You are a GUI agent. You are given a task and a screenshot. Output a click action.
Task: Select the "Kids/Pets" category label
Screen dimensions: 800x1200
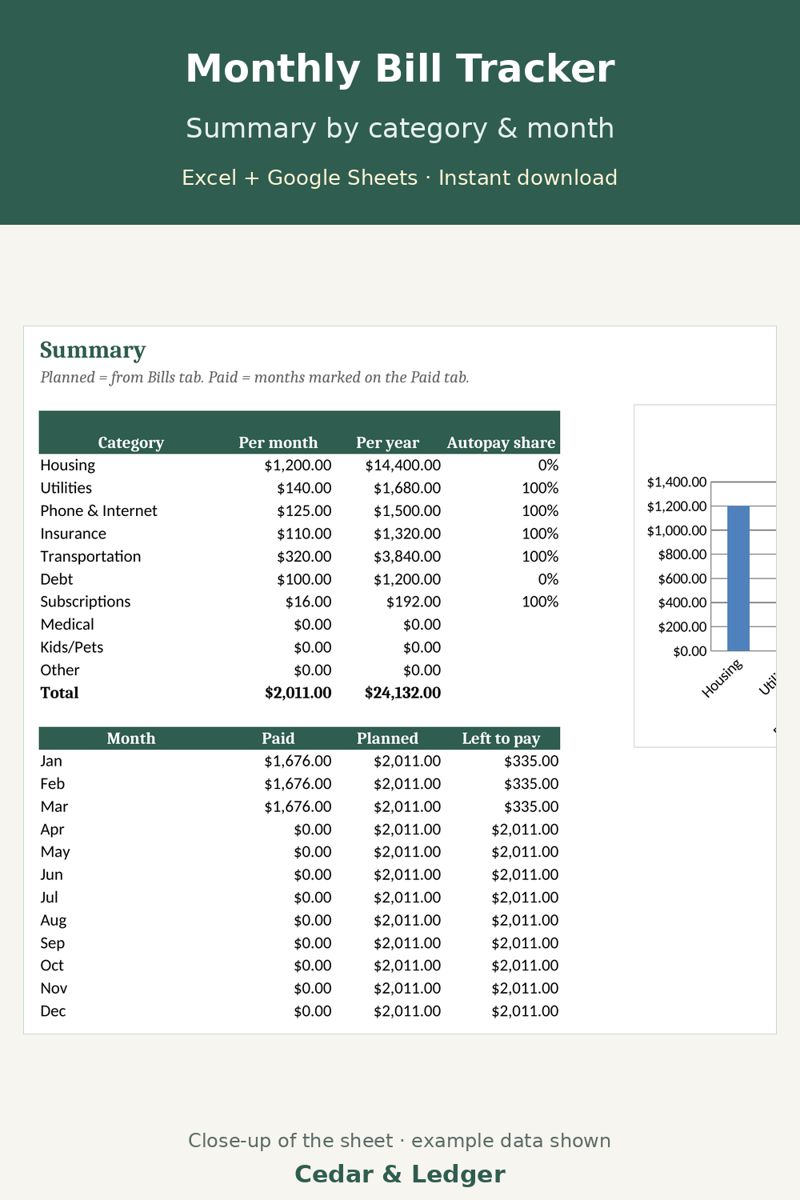[72, 648]
